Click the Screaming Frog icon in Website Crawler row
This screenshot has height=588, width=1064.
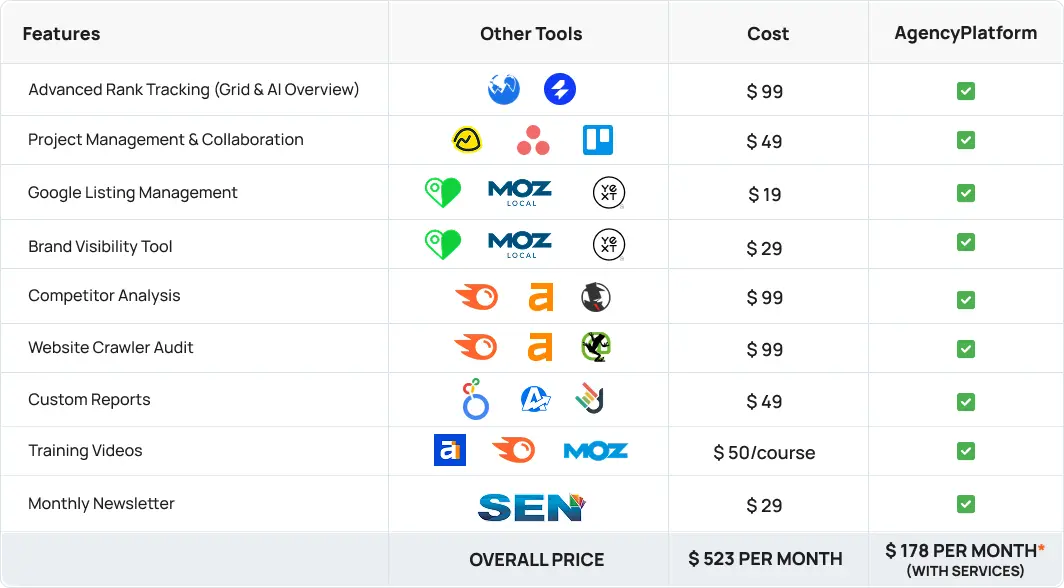point(596,347)
